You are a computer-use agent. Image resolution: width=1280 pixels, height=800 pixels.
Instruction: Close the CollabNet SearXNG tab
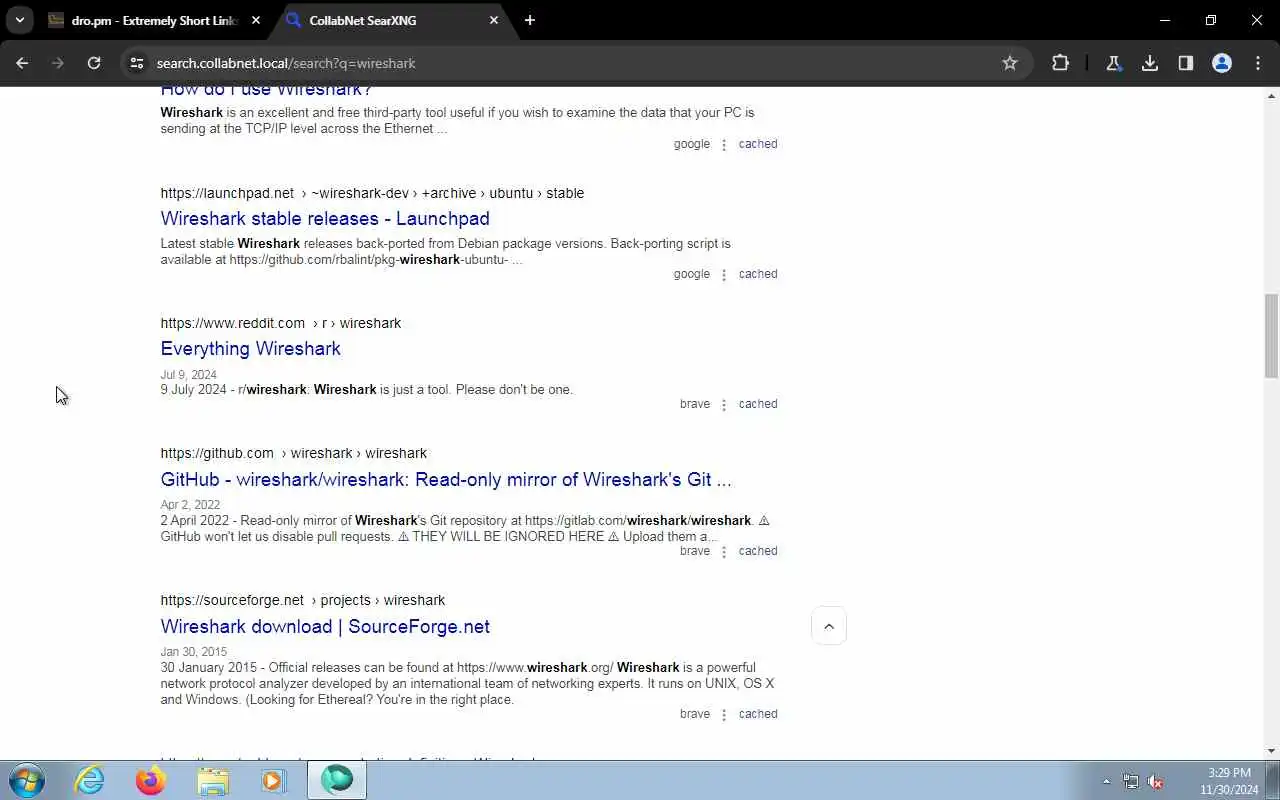[494, 20]
